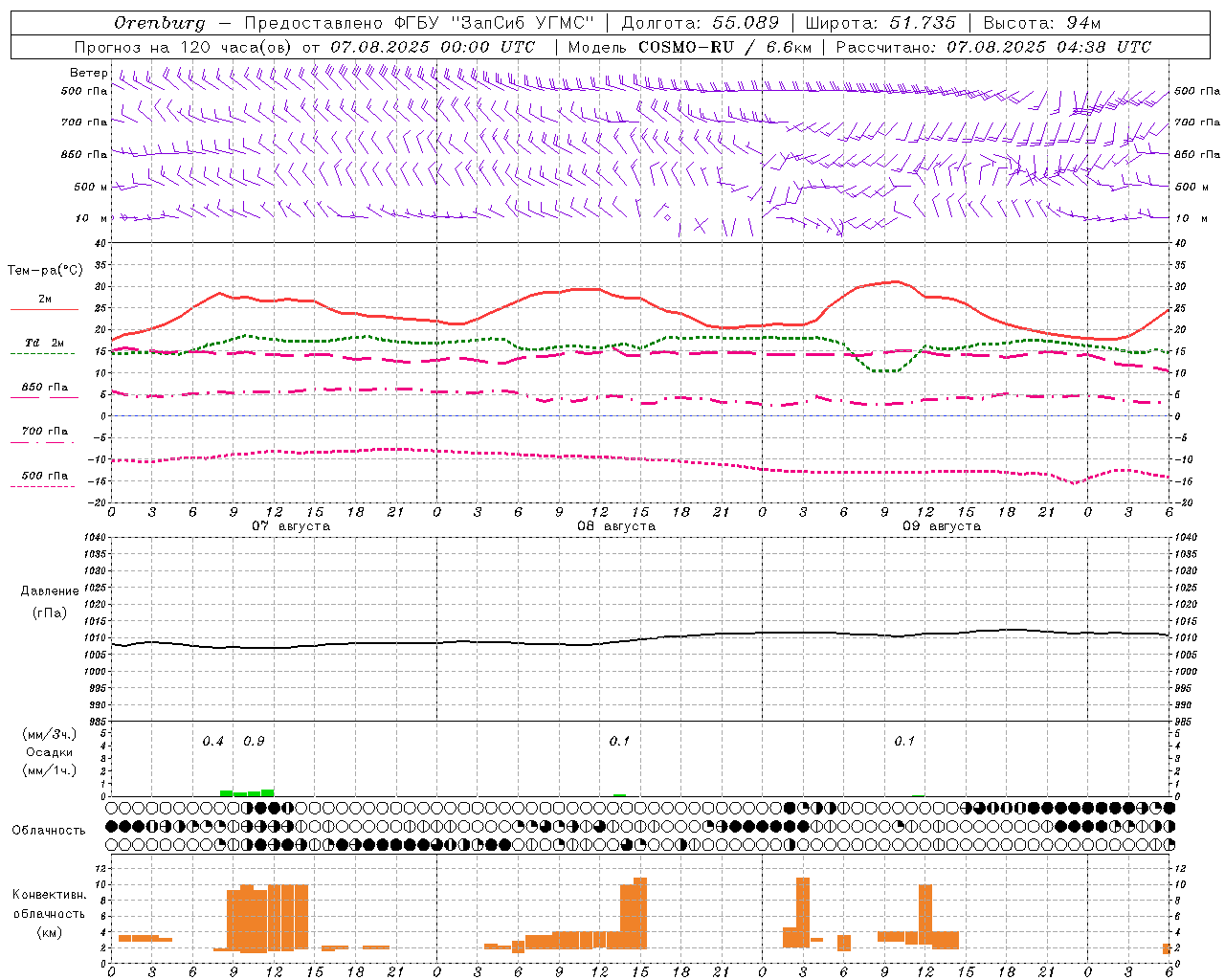Click the '850 гПа' entry in temperature legend
The height and width of the screenshot is (980, 1225).
pyautogui.click(x=45, y=388)
